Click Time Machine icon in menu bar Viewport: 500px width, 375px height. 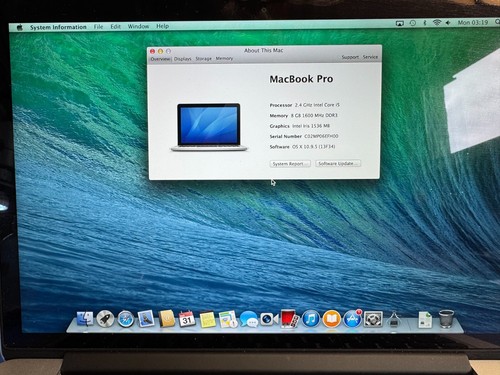click(413, 23)
